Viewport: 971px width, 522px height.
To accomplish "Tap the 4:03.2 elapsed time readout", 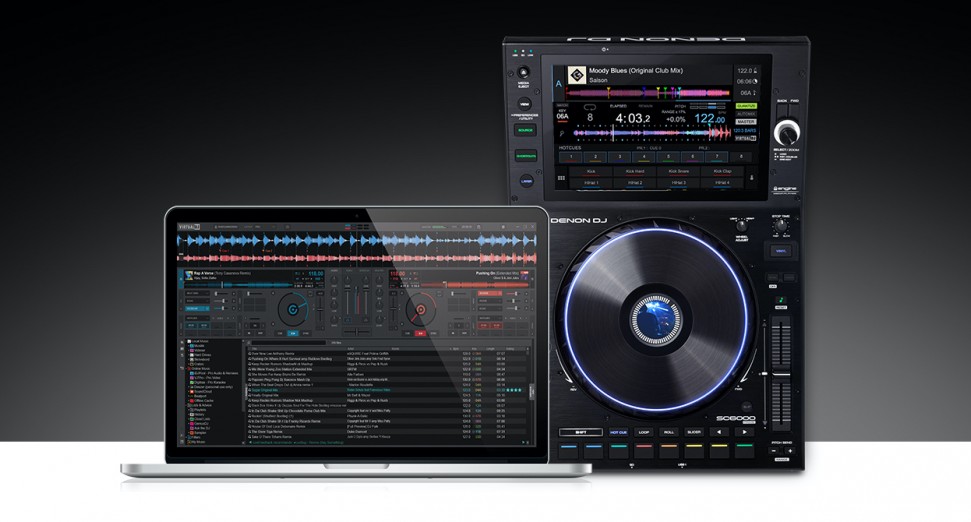I will pyautogui.click(x=632, y=118).
